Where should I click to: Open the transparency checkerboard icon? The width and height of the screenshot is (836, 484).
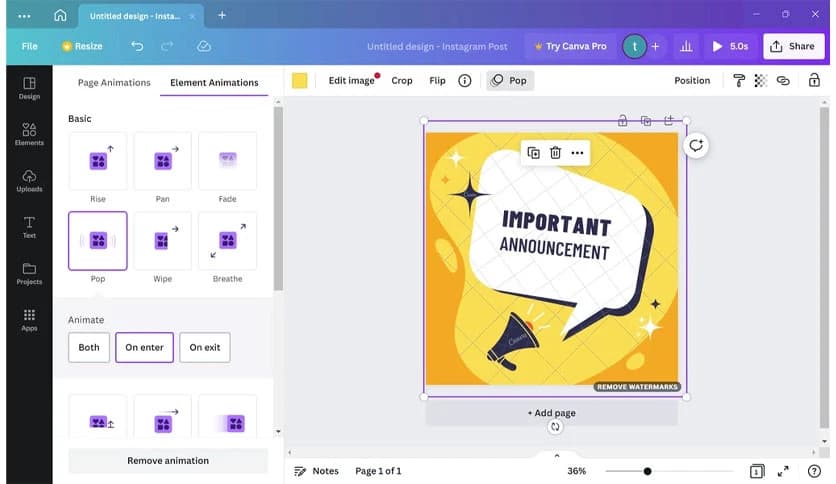point(760,80)
